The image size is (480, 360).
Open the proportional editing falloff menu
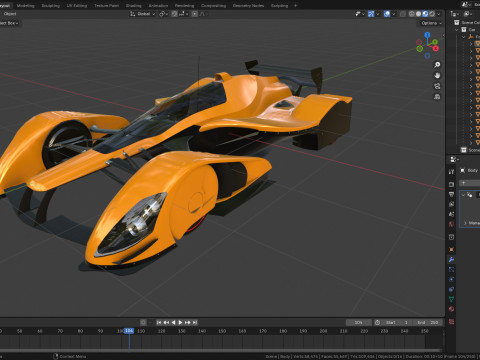point(203,14)
